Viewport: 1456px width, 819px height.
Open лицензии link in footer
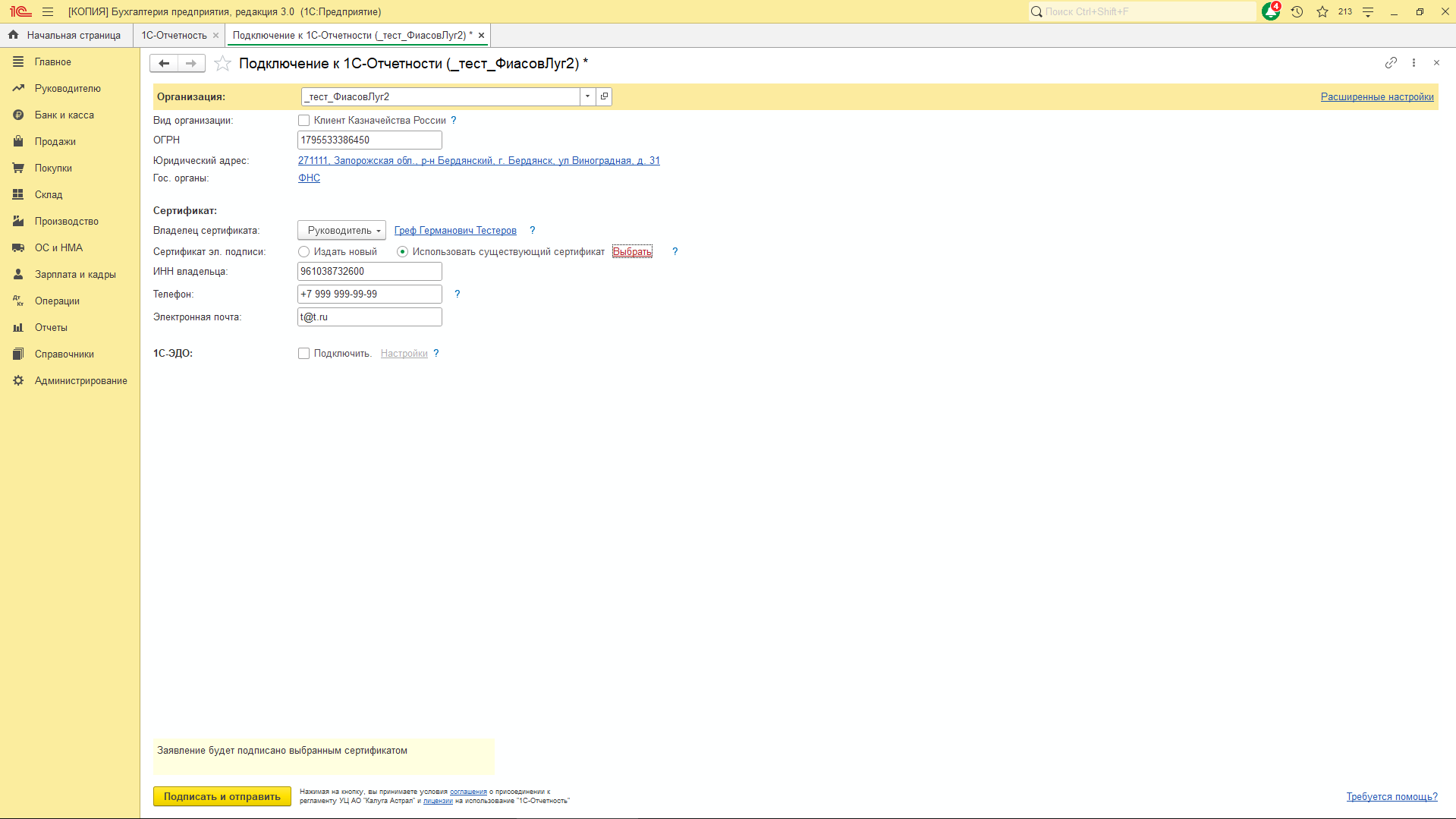[438, 801]
